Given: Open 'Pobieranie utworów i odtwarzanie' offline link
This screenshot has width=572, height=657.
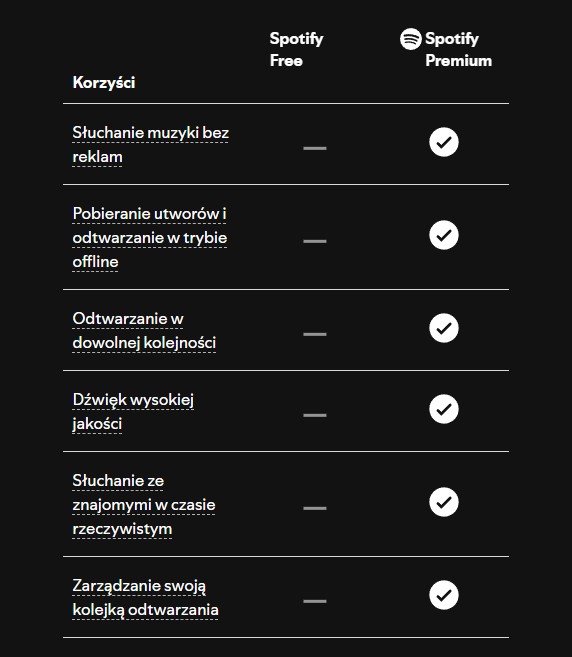Looking at the screenshot, I should (150, 238).
